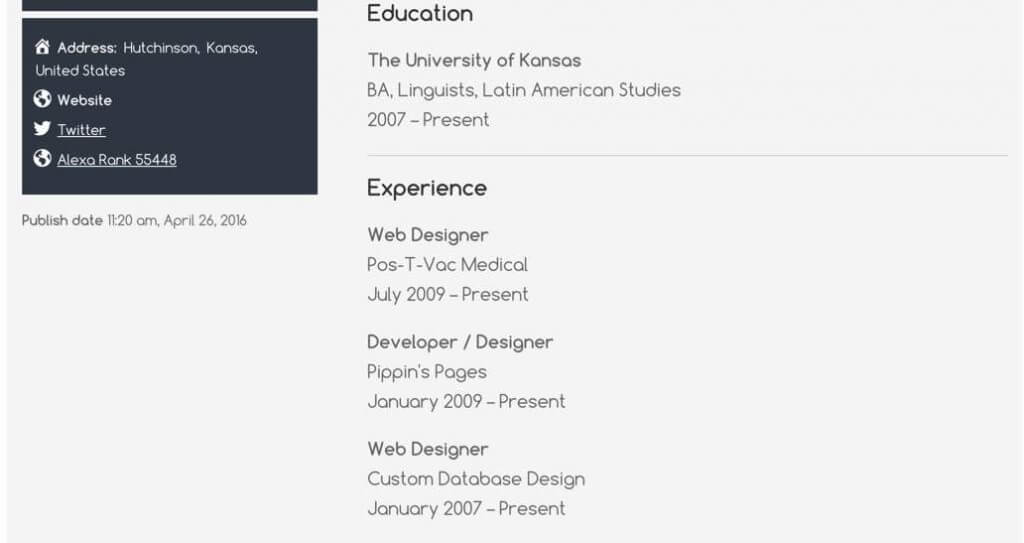Click the Twitter bird icon
1024x543 pixels.
click(42, 128)
